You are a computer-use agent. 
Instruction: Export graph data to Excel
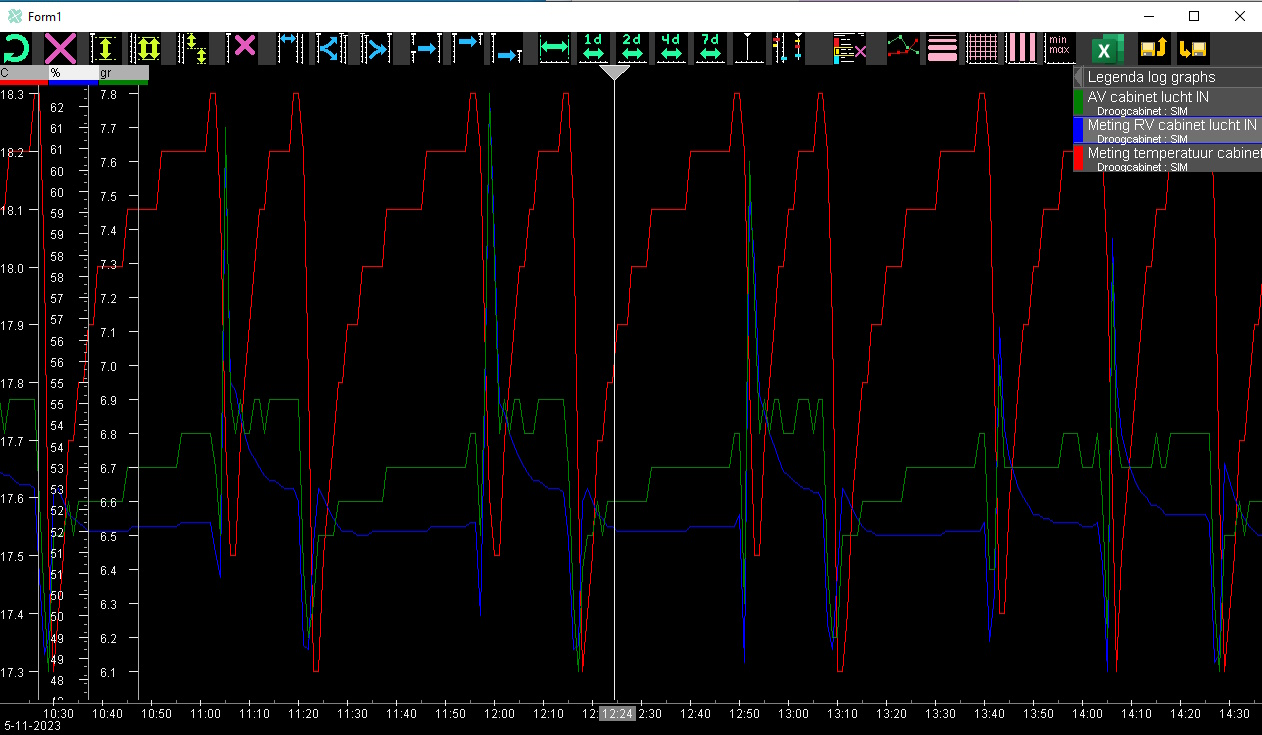click(x=1106, y=48)
